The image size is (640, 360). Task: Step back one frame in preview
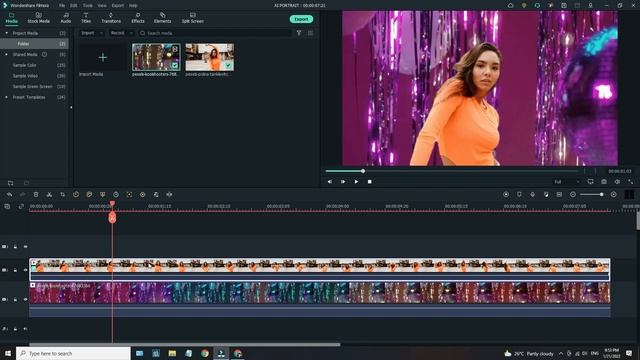(x=330, y=182)
